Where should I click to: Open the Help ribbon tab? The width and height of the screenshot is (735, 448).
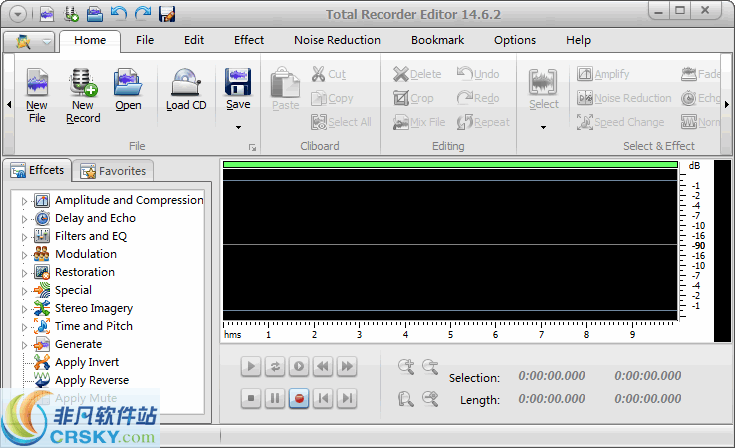pyautogui.click(x=578, y=40)
